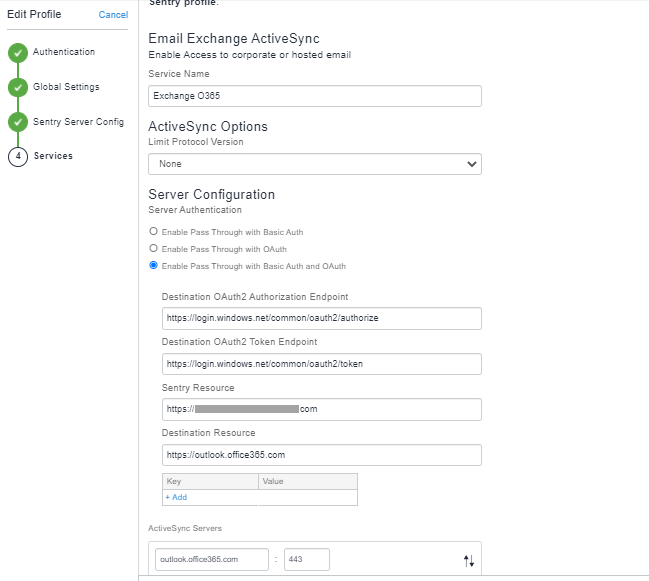Go to the Authentication step
The width and height of the screenshot is (649, 581).
(x=64, y=52)
